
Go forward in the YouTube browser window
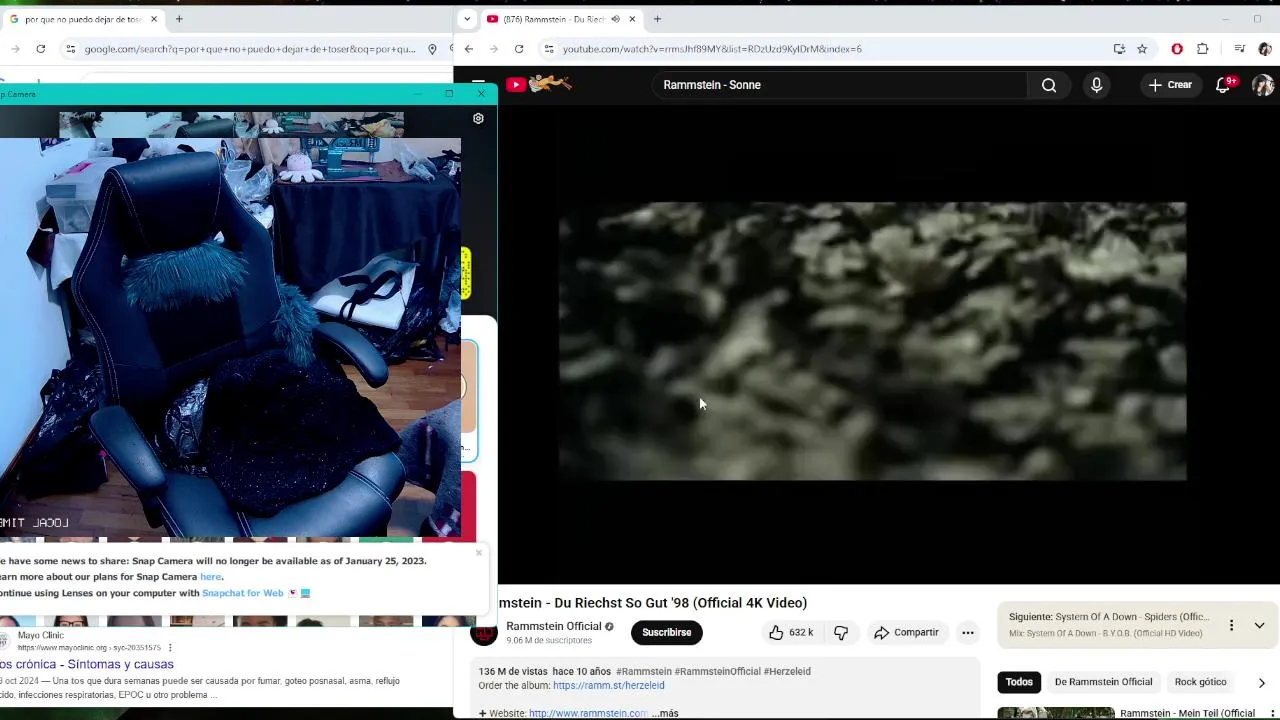tap(494, 49)
